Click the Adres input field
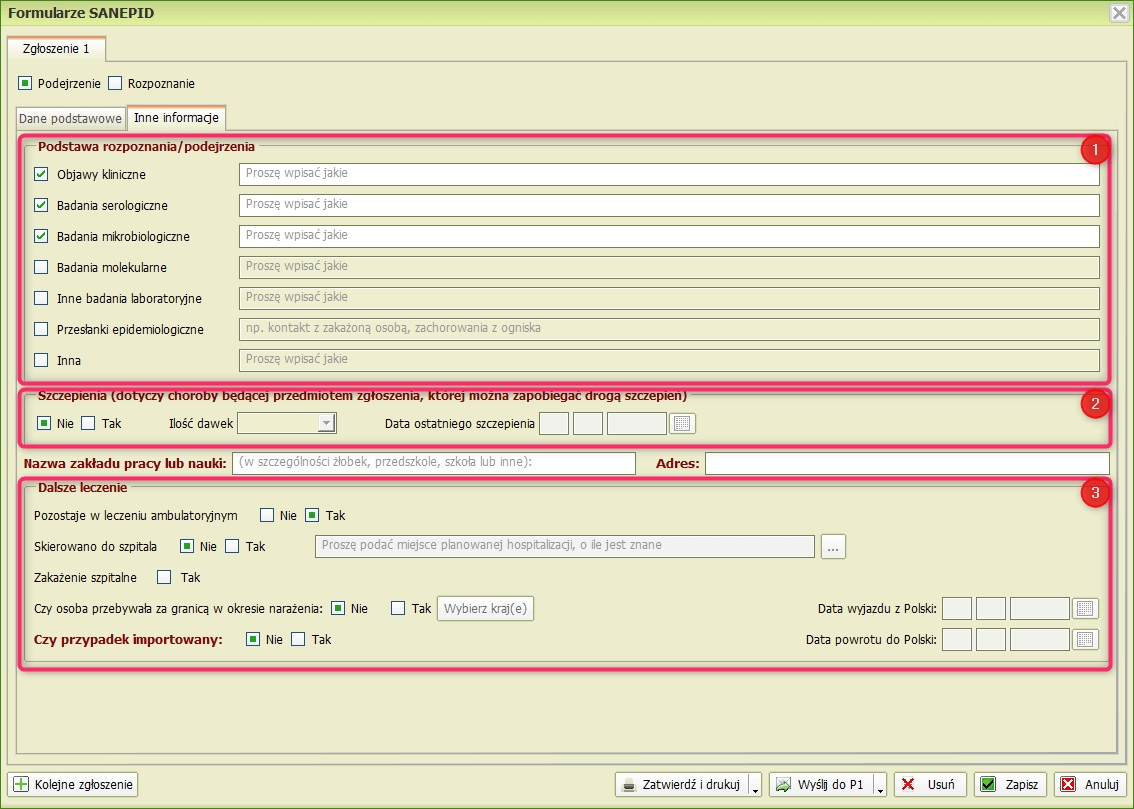 [x=906, y=463]
